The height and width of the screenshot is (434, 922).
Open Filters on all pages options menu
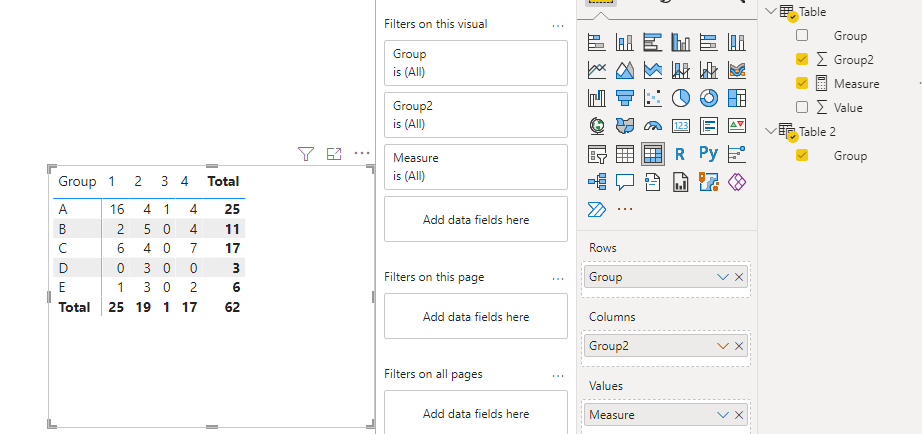pyautogui.click(x=558, y=375)
